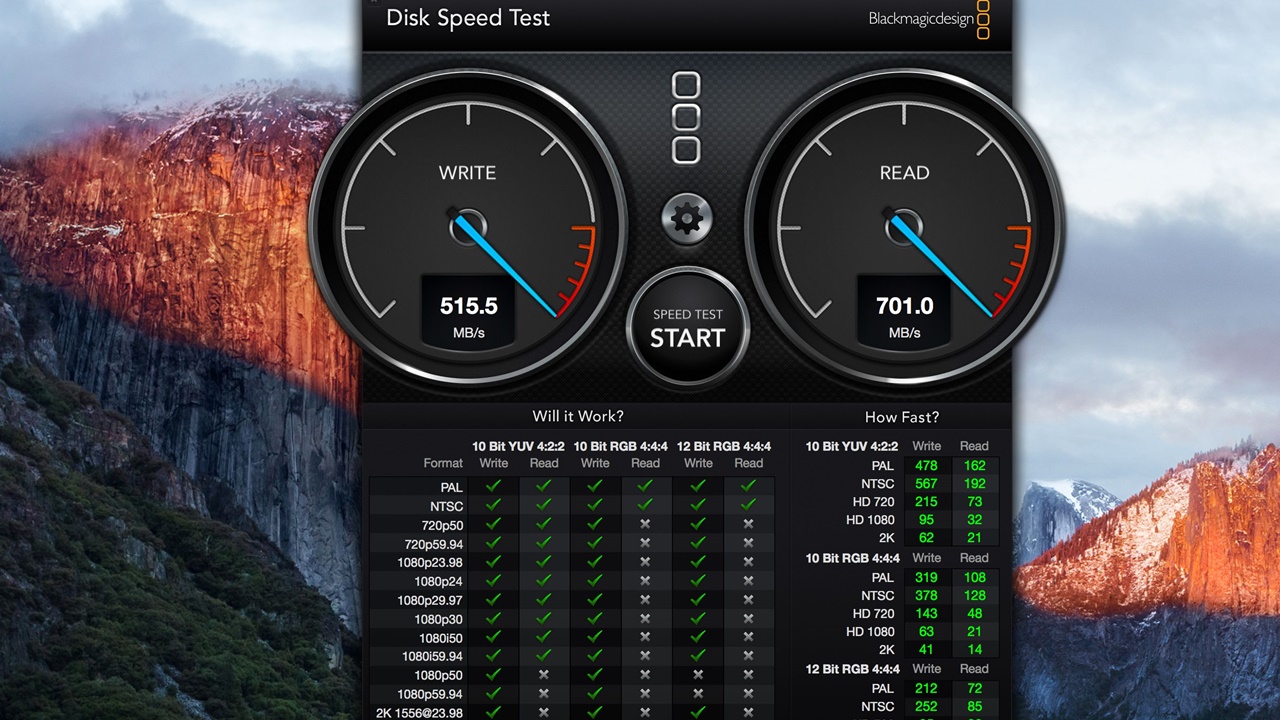Select the READ speed gauge
This screenshot has height=720, width=1280.
pos(905,225)
